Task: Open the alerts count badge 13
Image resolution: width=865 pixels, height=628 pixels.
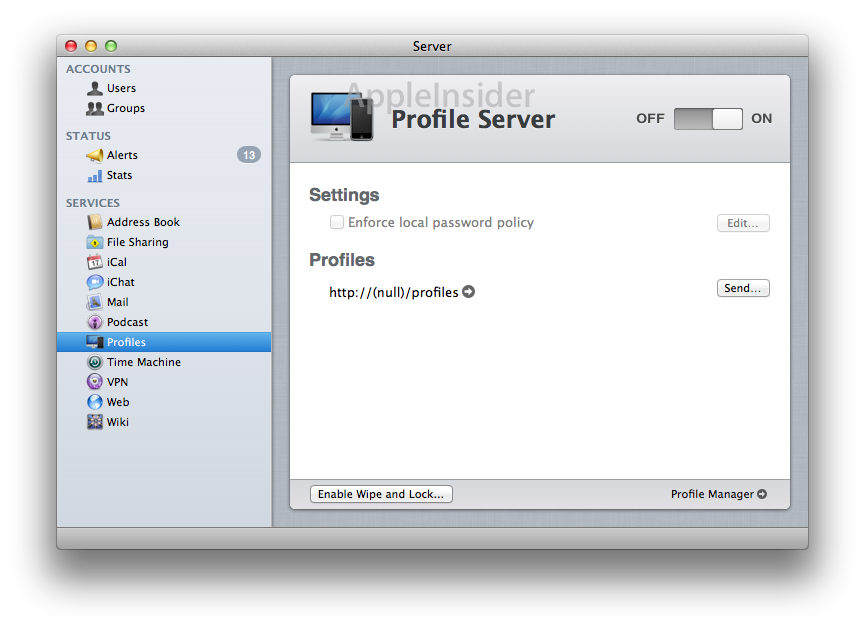Action: pos(249,155)
